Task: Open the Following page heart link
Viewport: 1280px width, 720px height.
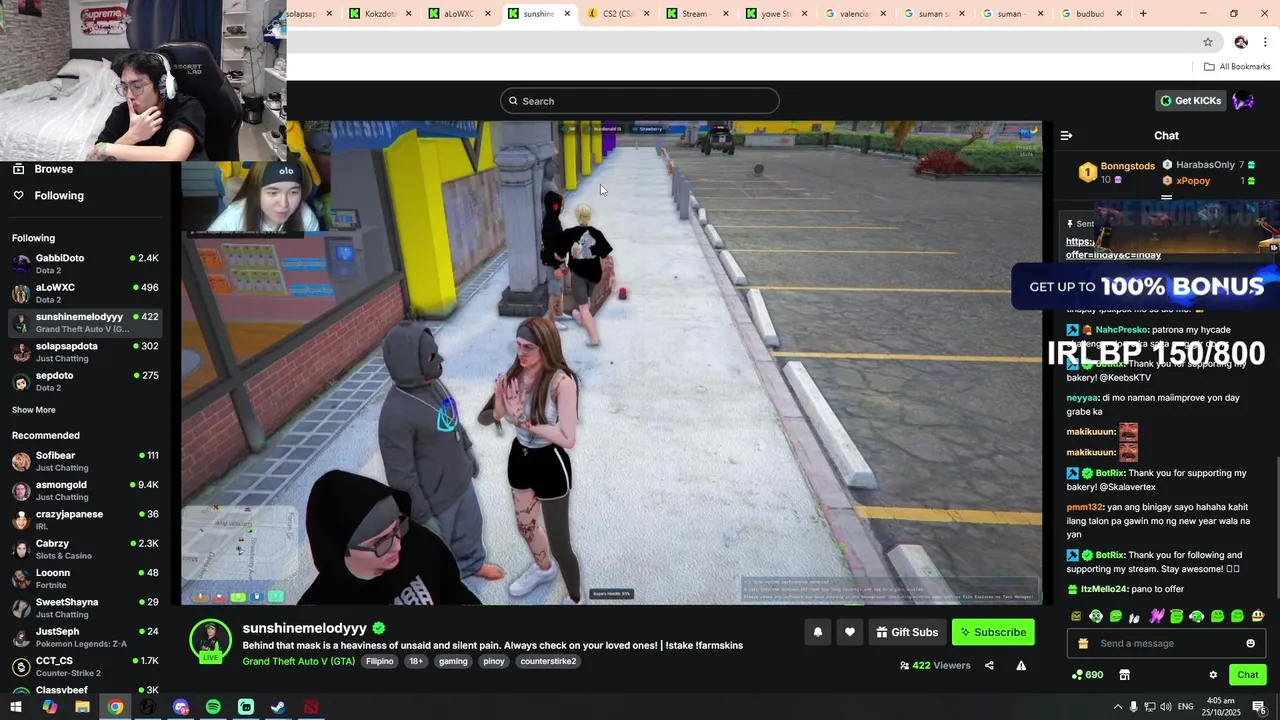Action: (x=48, y=196)
